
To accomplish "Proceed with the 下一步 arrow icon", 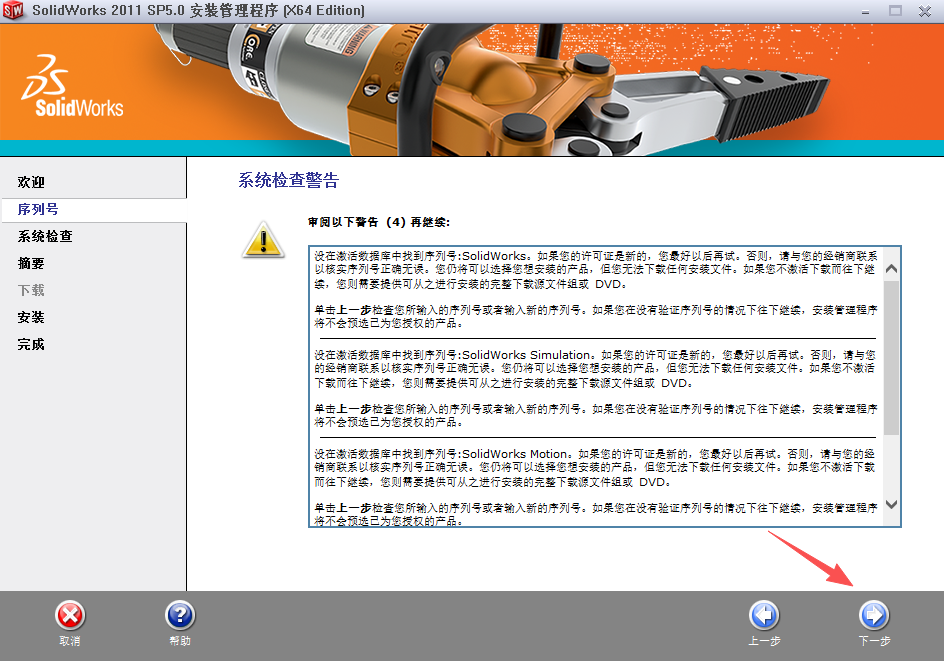I will tap(873, 615).
